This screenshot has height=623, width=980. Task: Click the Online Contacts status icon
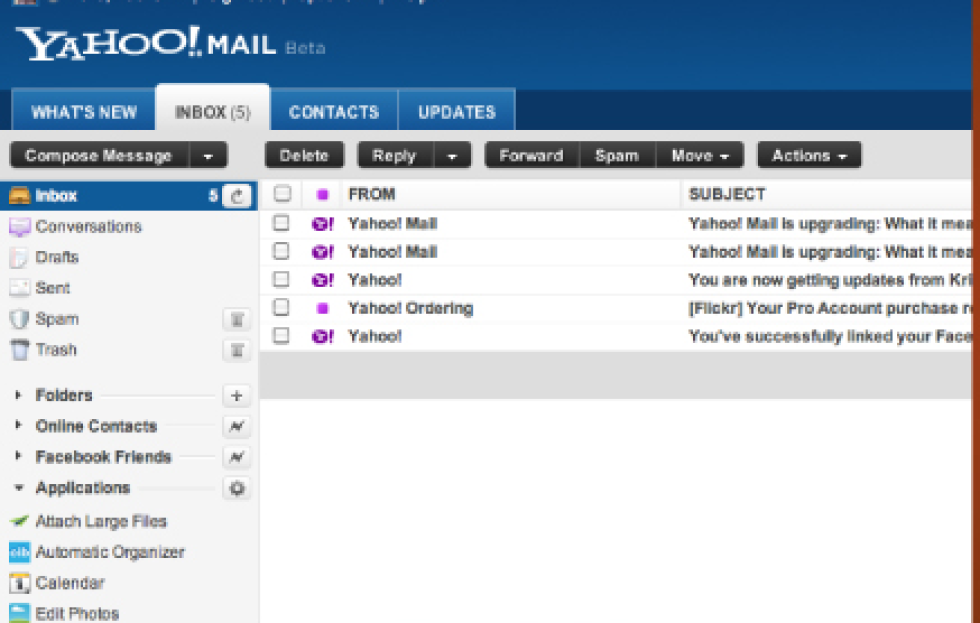(x=236, y=427)
